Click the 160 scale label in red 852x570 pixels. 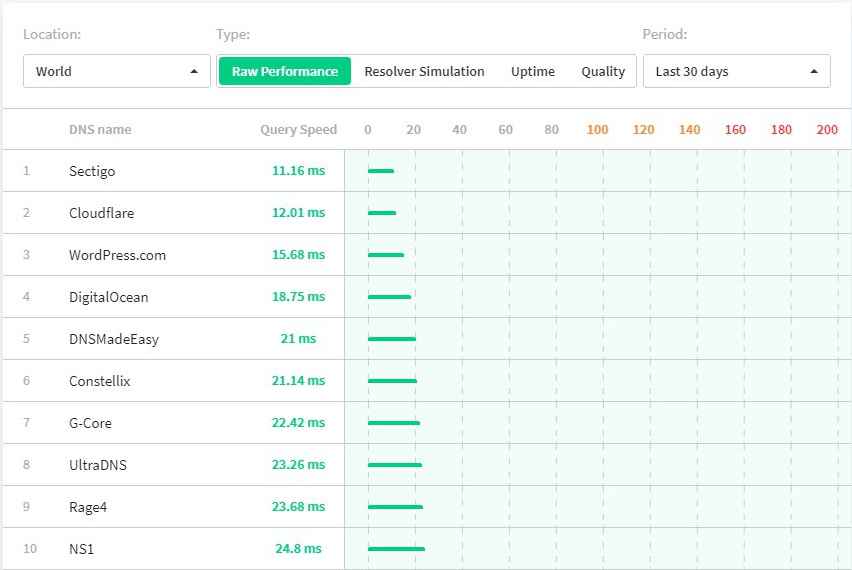pos(735,129)
